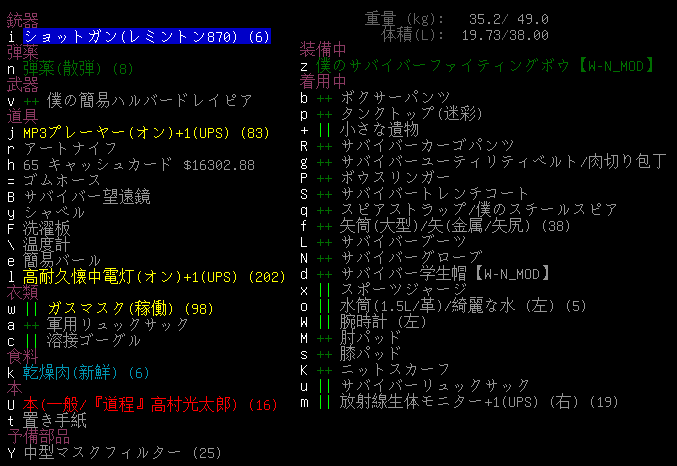Viewport: 677px width, 466px height.
Task: Click the || marker beside ガスマスク(稼働)
Action: coord(31,308)
